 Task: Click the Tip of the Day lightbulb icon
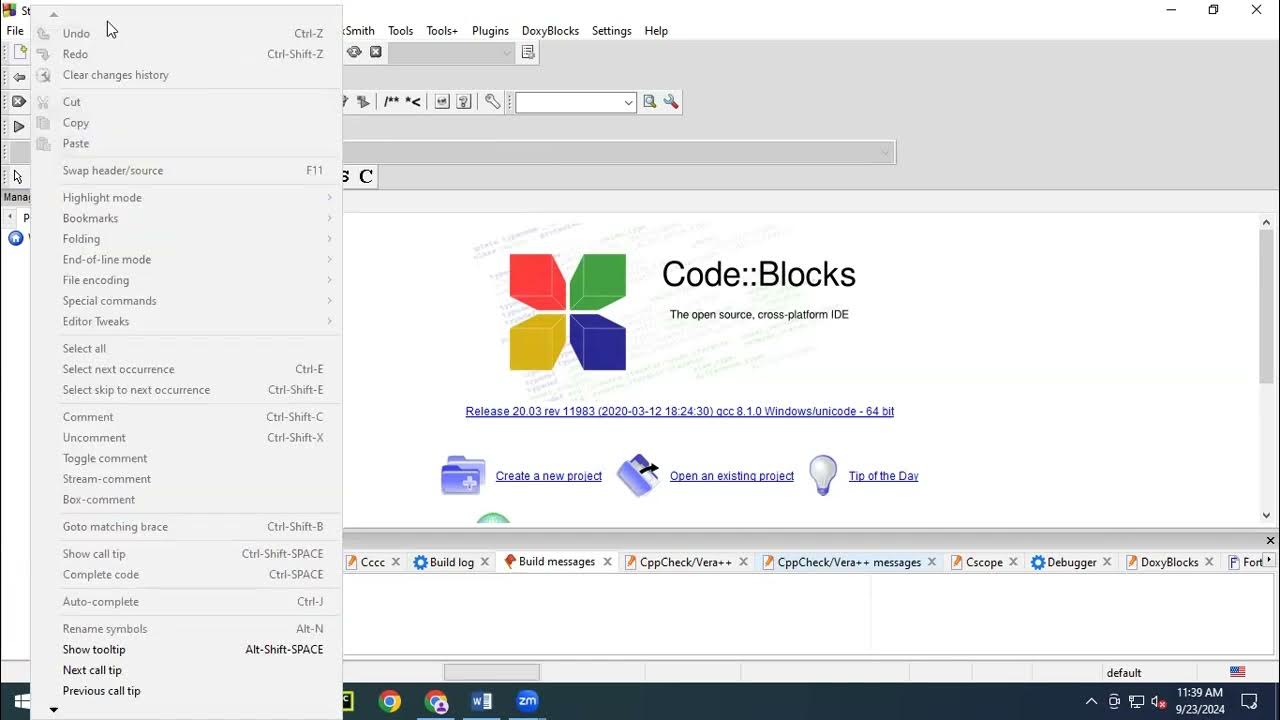[x=823, y=475]
